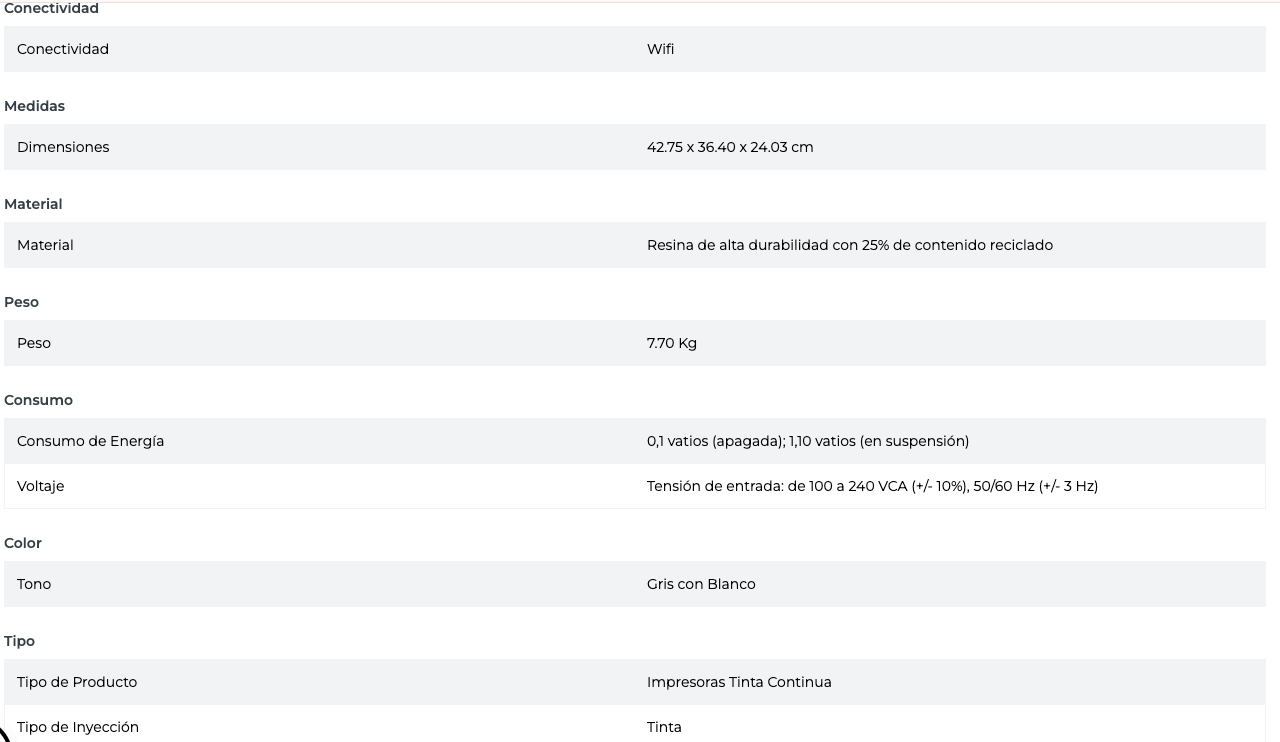This screenshot has height=742, width=1280.
Task: Select the Gris con Blanco tone value
Action: (x=700, y=584)
